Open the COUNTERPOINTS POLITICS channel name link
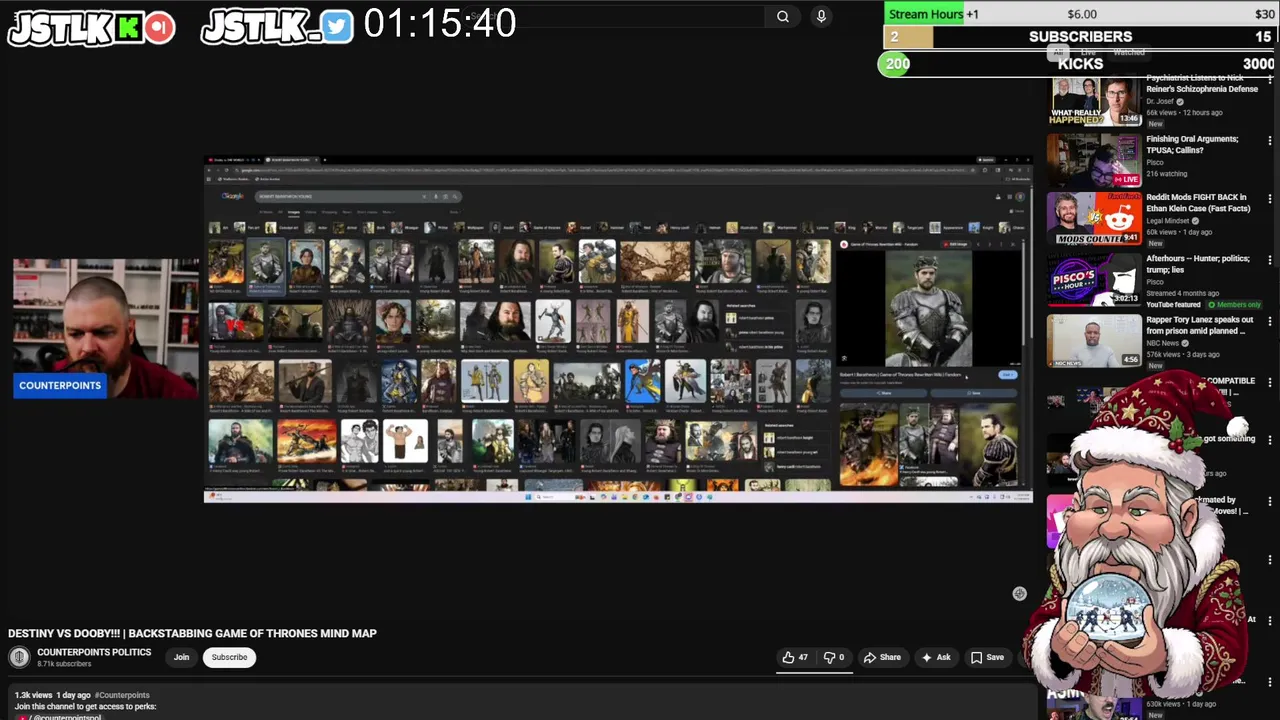This screenshot has height=720, width=1280. click(x=94, y=652)
